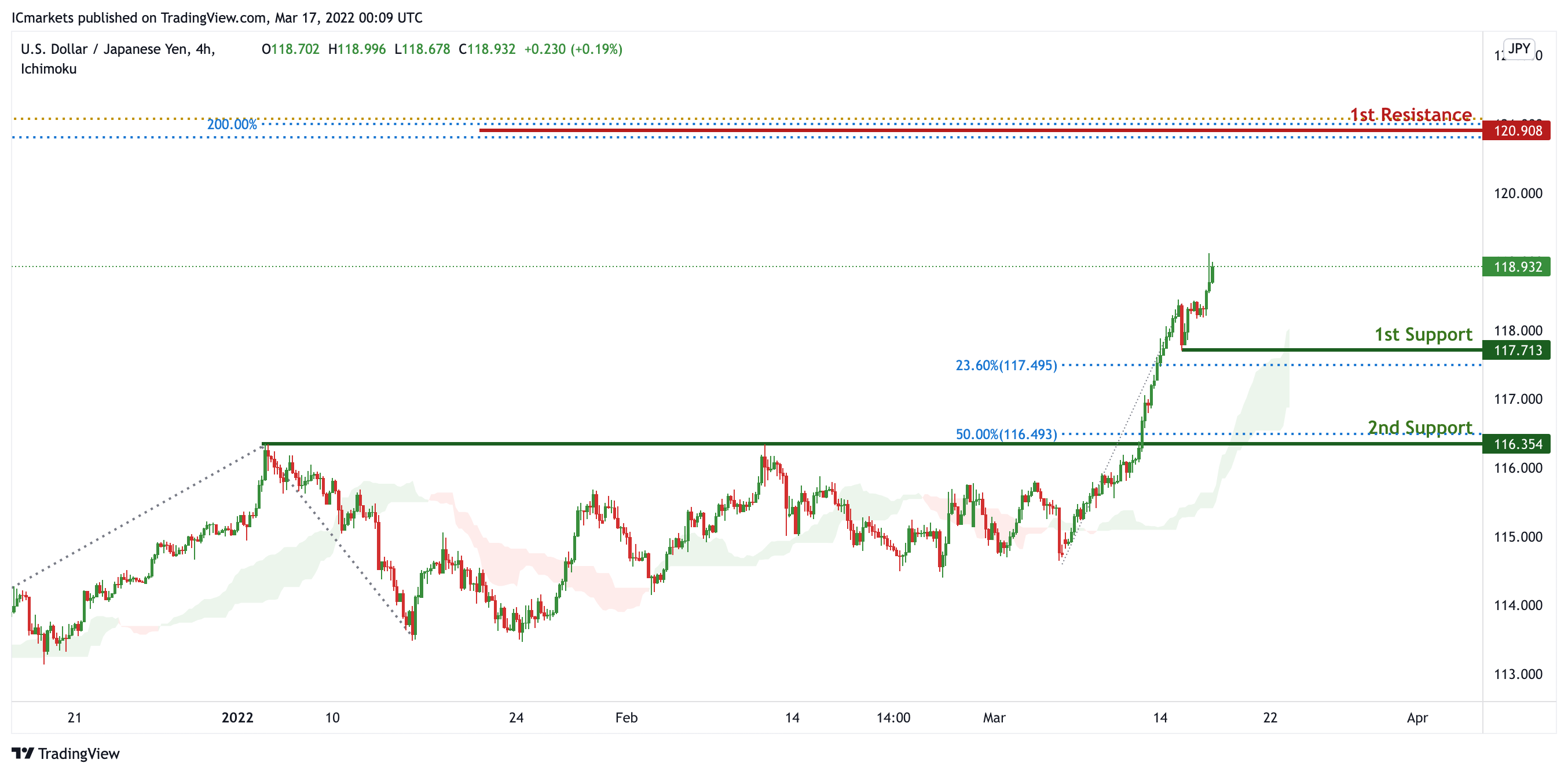1568x774 pixels.
Task: Click the 120.000 level on price scale
Action: (x=1518, y=193)
